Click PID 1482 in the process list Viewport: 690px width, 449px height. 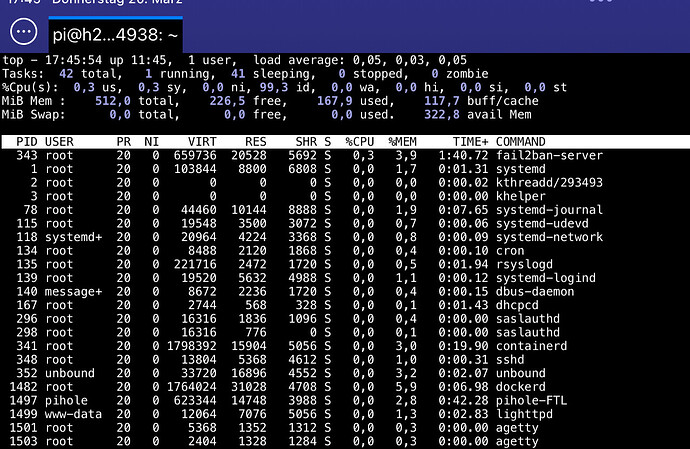(23, 387)
